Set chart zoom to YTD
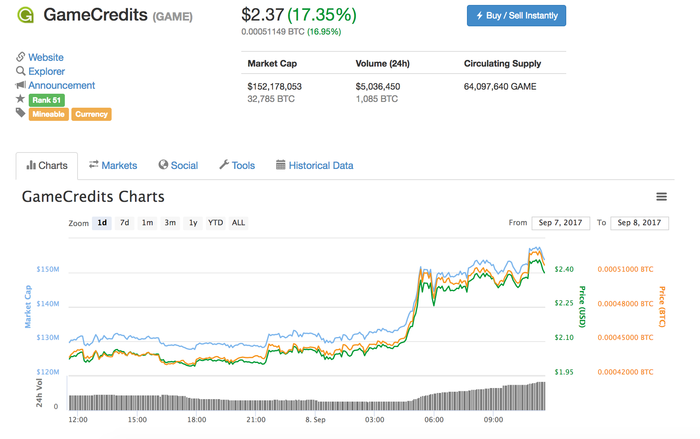This screenshot has width=700, height=439. click(216, 223)
